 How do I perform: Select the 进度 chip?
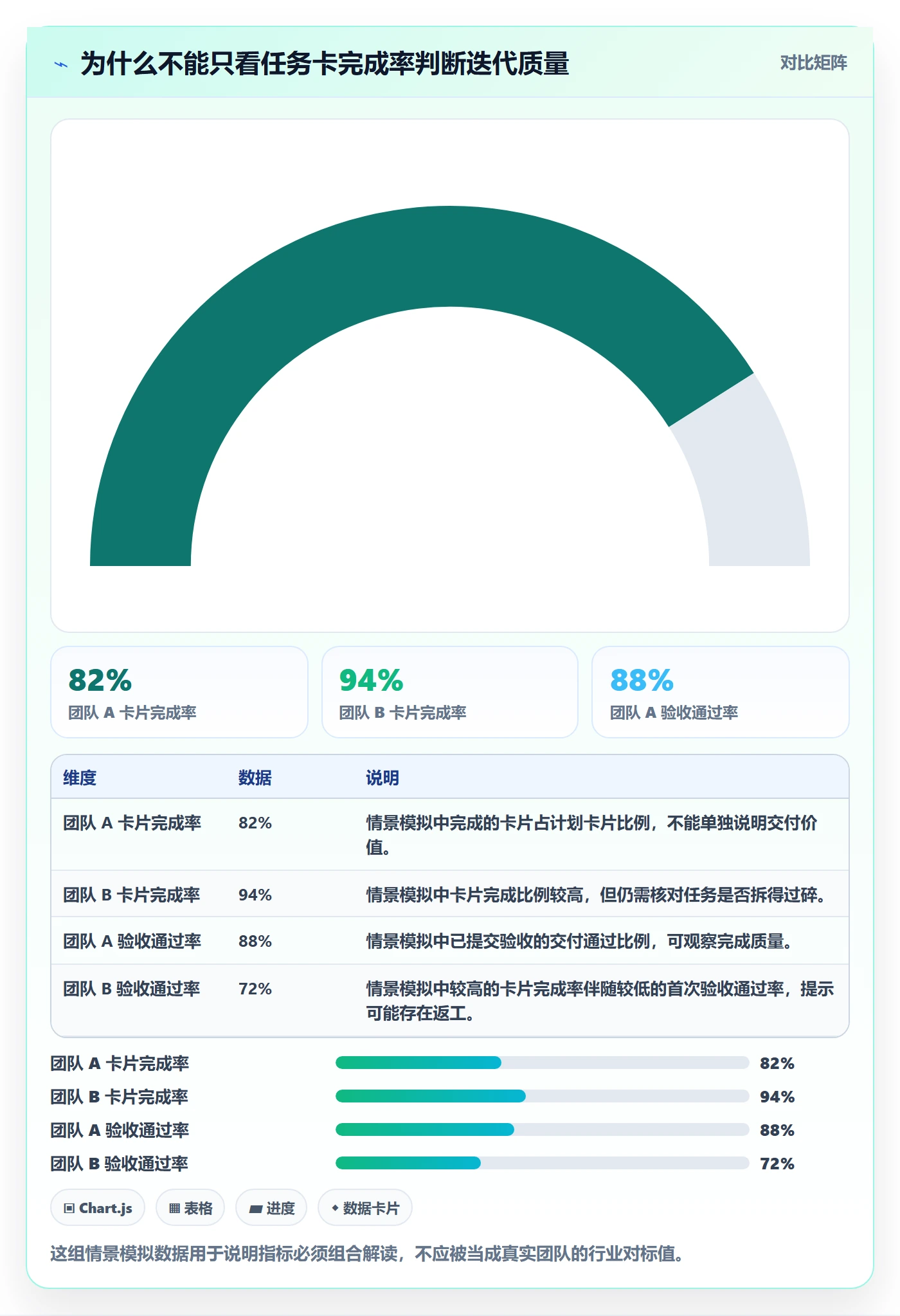[x=271, y=1208]
